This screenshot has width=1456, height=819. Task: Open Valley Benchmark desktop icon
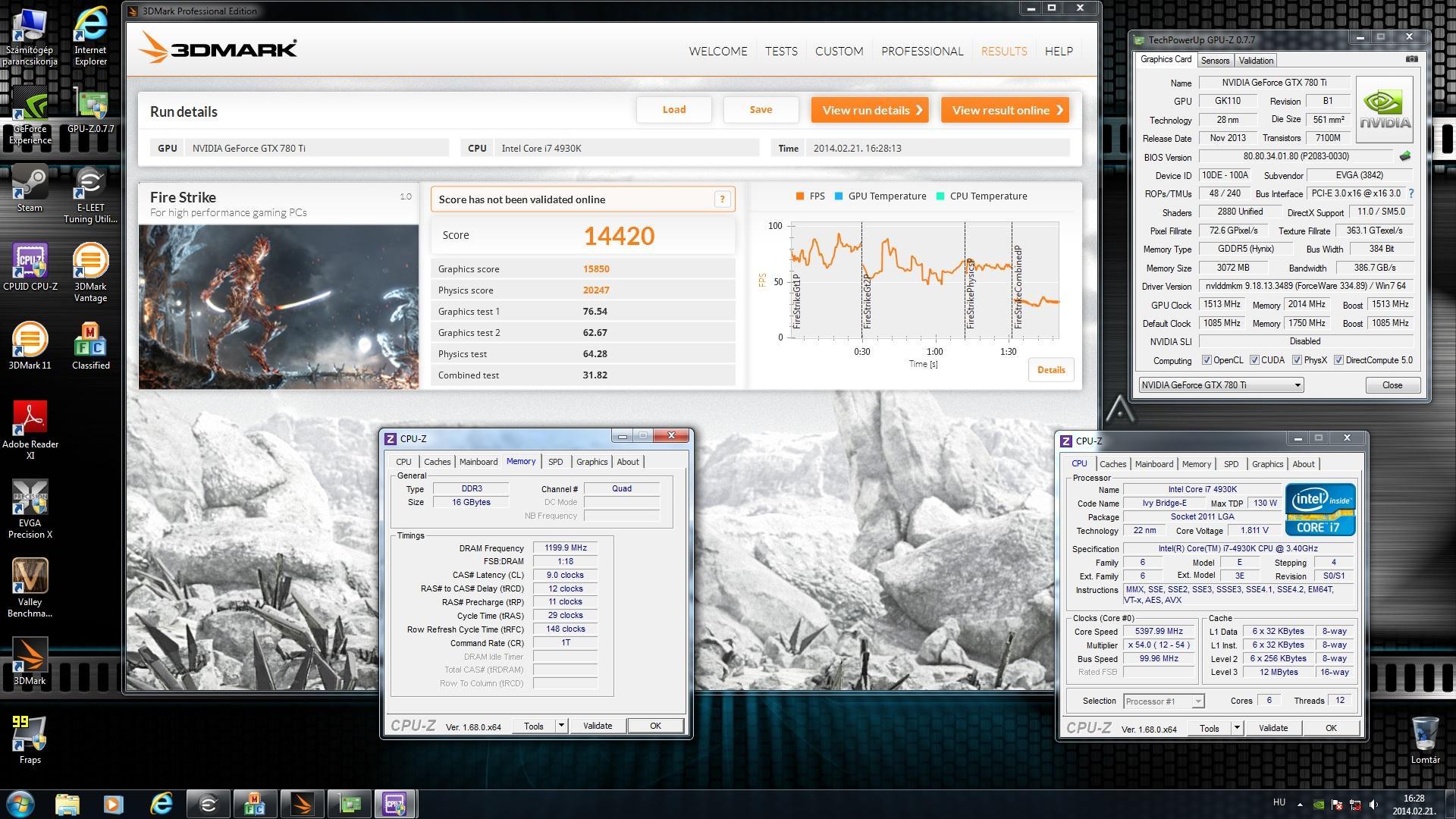coord(30,588)
